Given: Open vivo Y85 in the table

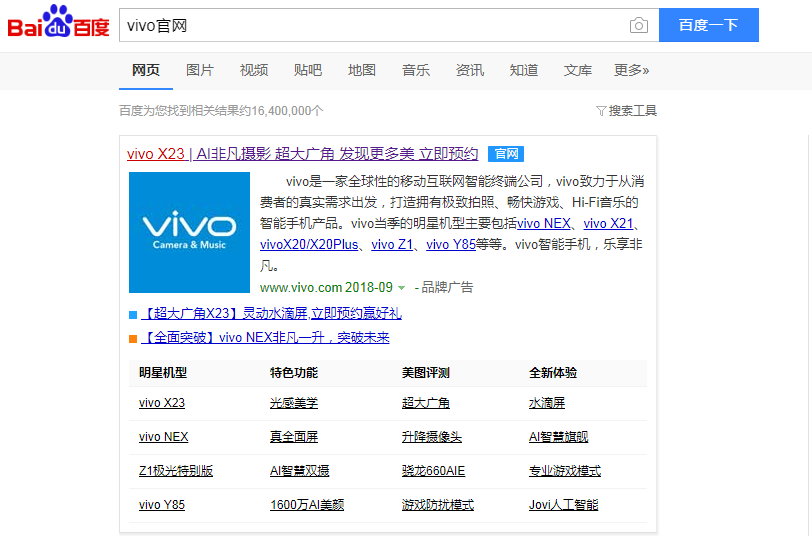Looking at the screenshot, I should tap(162, 505).
